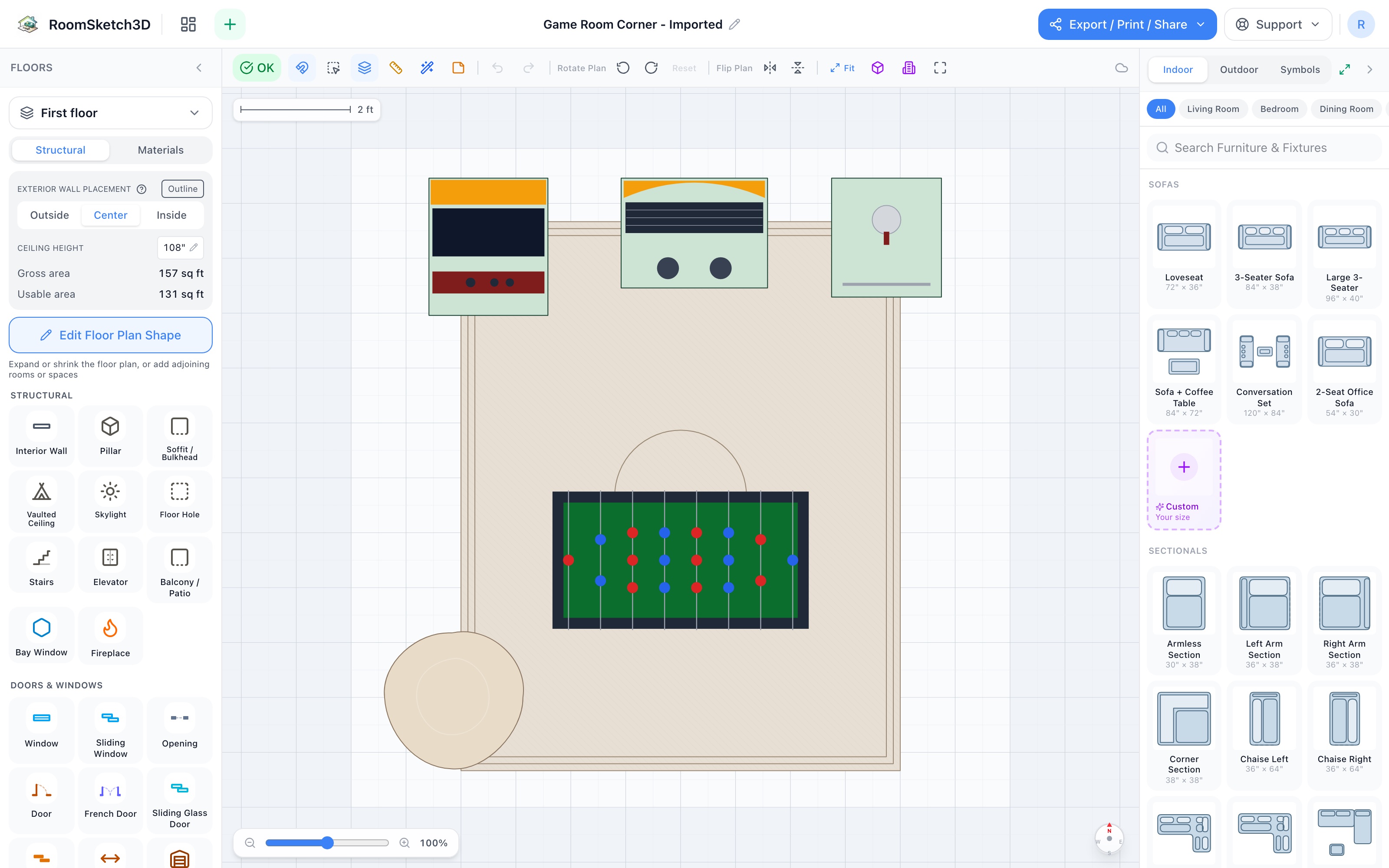Select Center wall placement
This screenshot has height=868, width=1389.
110,215
